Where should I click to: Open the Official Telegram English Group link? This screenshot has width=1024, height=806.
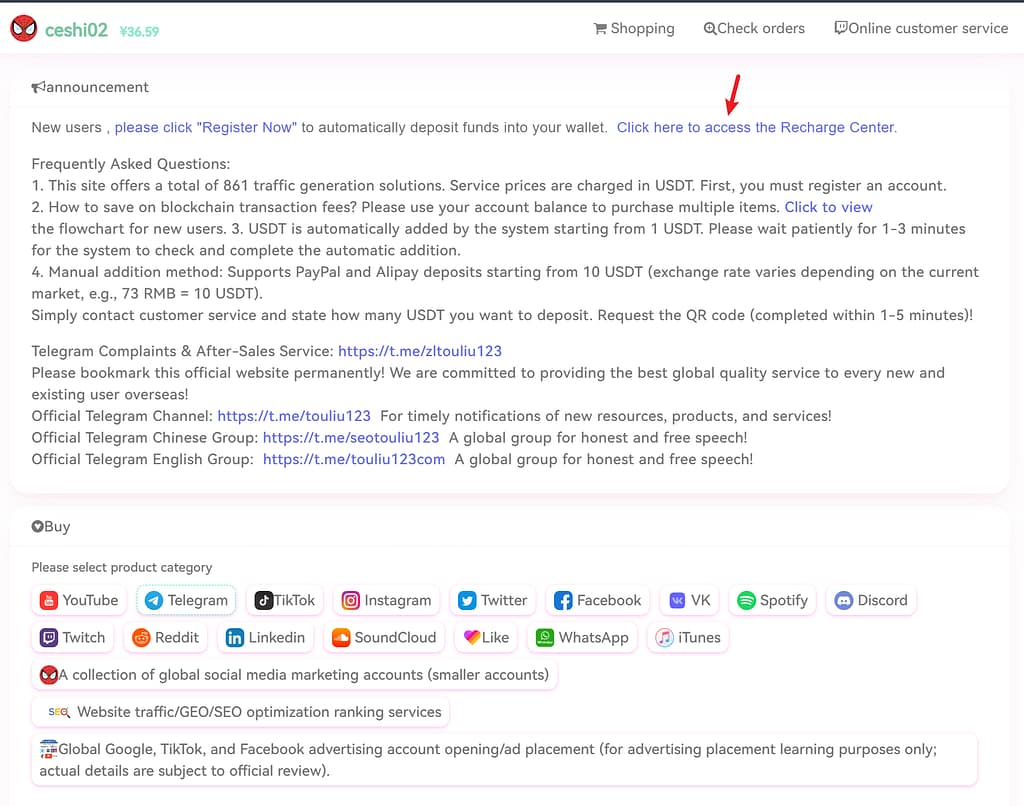point(354,459)
